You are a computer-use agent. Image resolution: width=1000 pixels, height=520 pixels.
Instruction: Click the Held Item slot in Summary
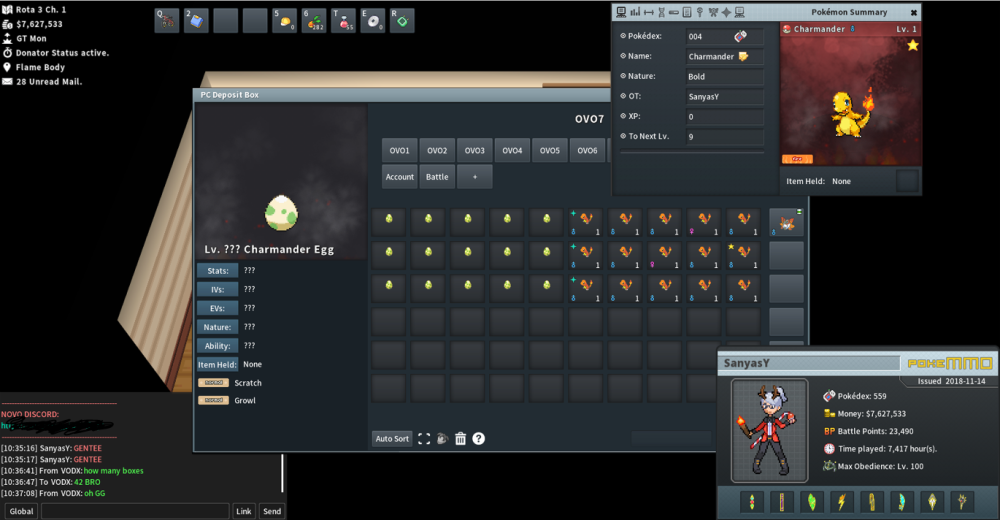click(907, 181)
